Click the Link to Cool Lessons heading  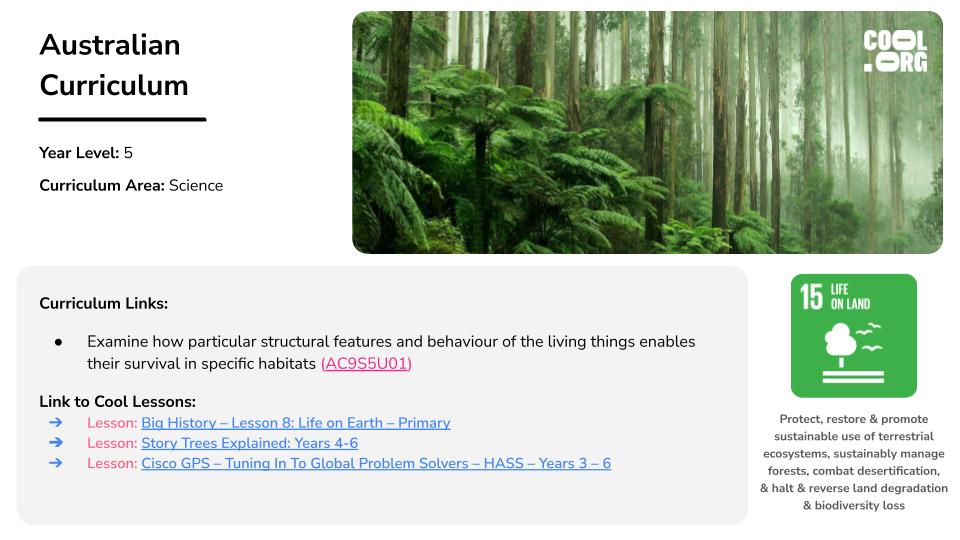click(x=117, y=402)
